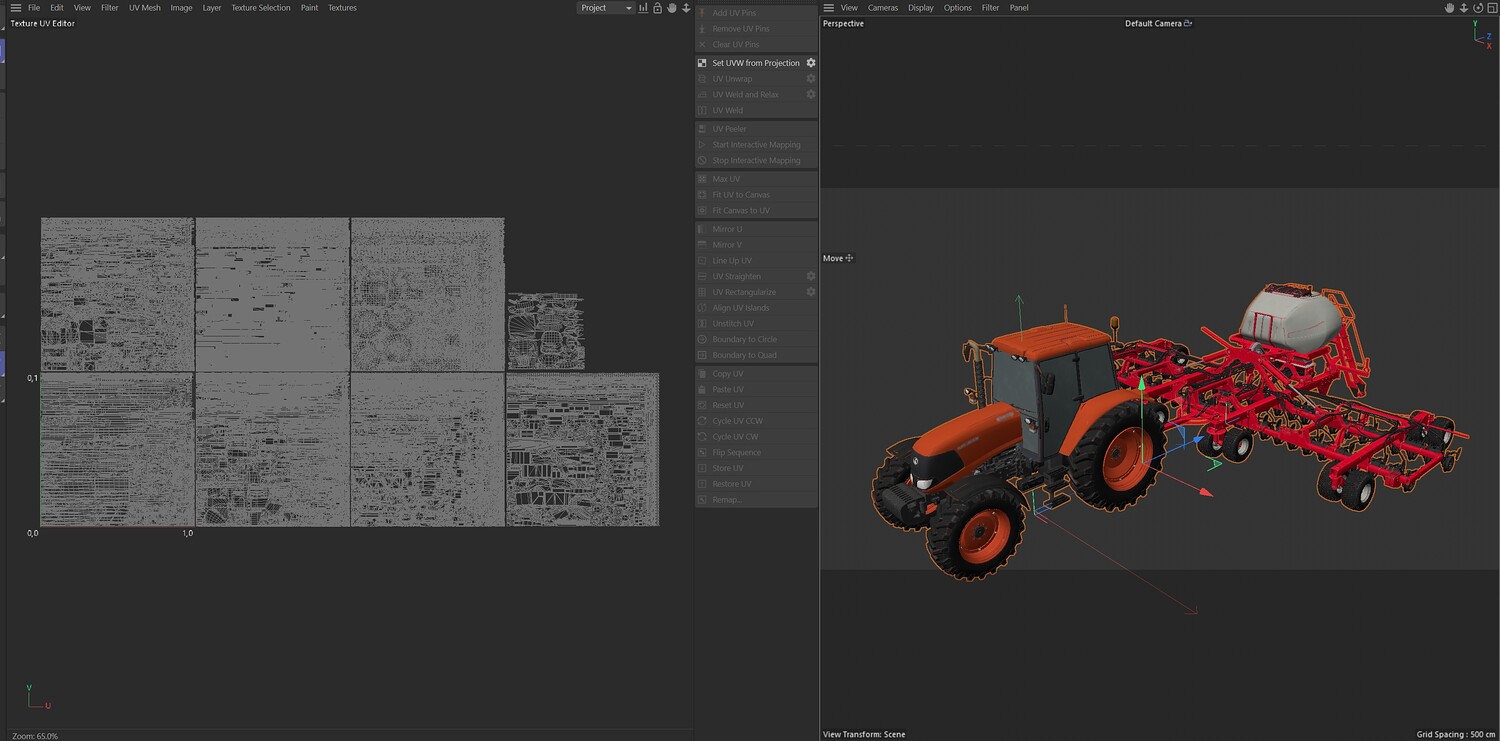Select the viewport zoom arrows icon

click(1464, 8)
